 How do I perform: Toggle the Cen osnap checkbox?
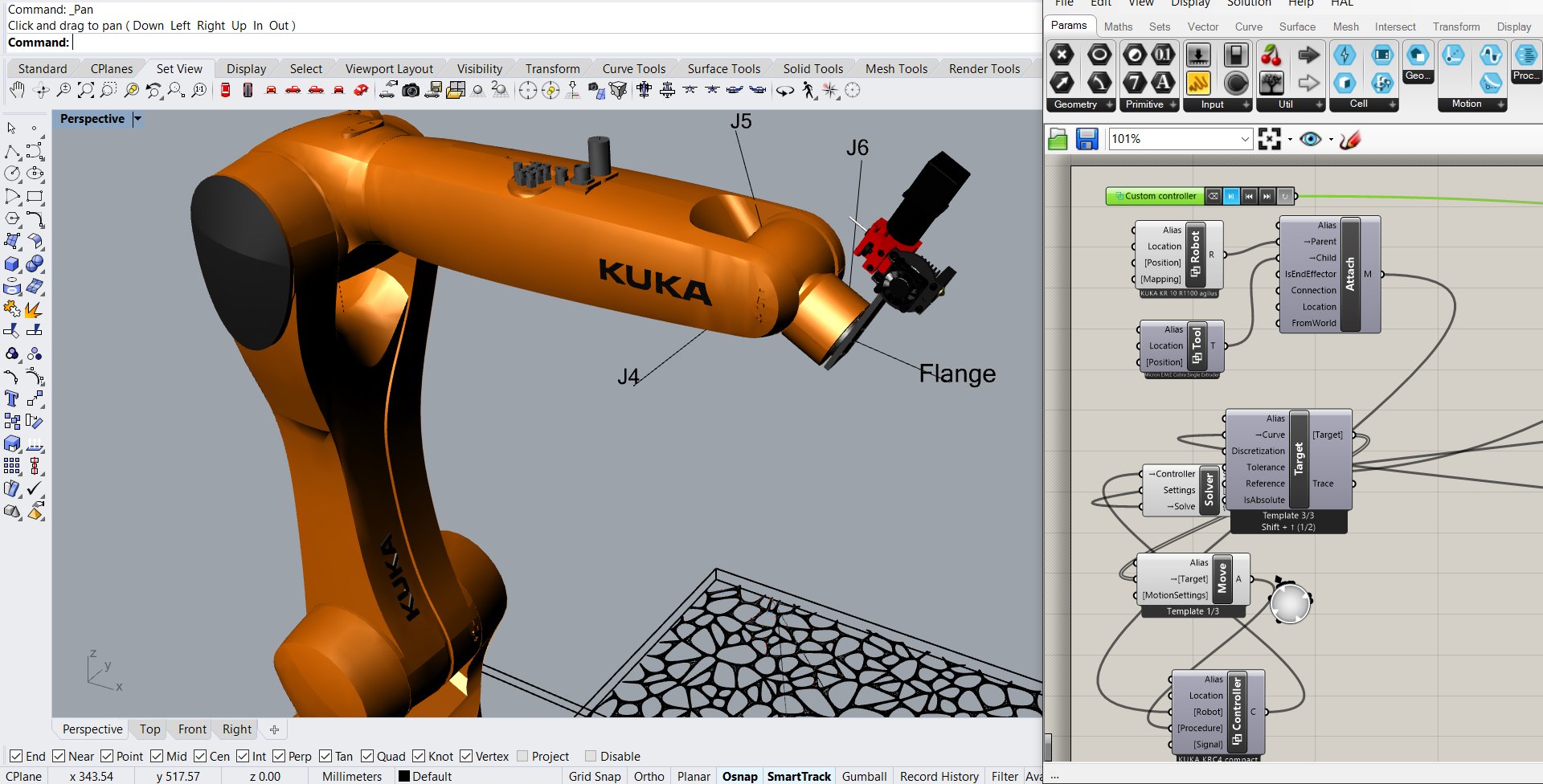click(200, 756)
